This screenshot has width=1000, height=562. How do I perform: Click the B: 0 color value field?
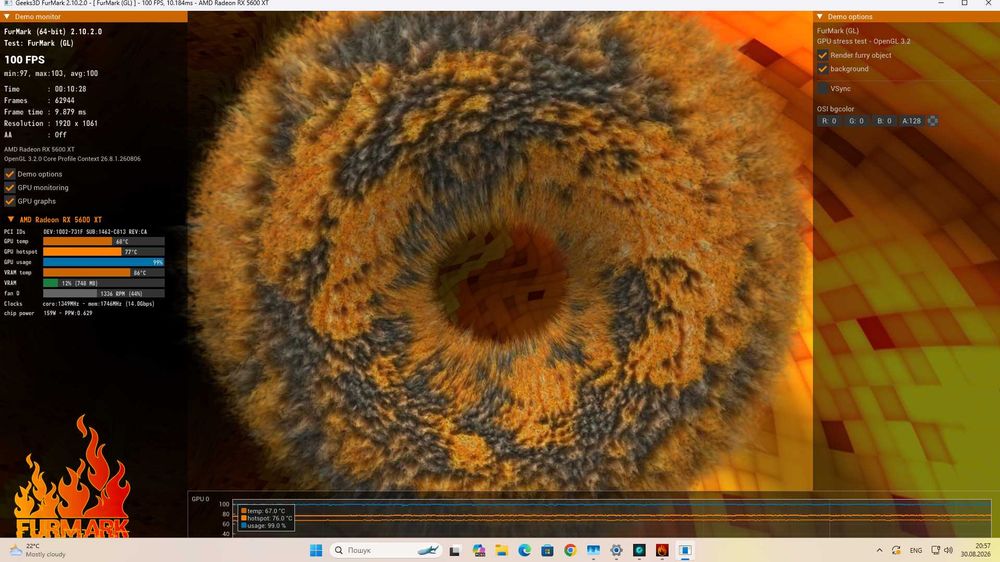[x=884, y=121]
